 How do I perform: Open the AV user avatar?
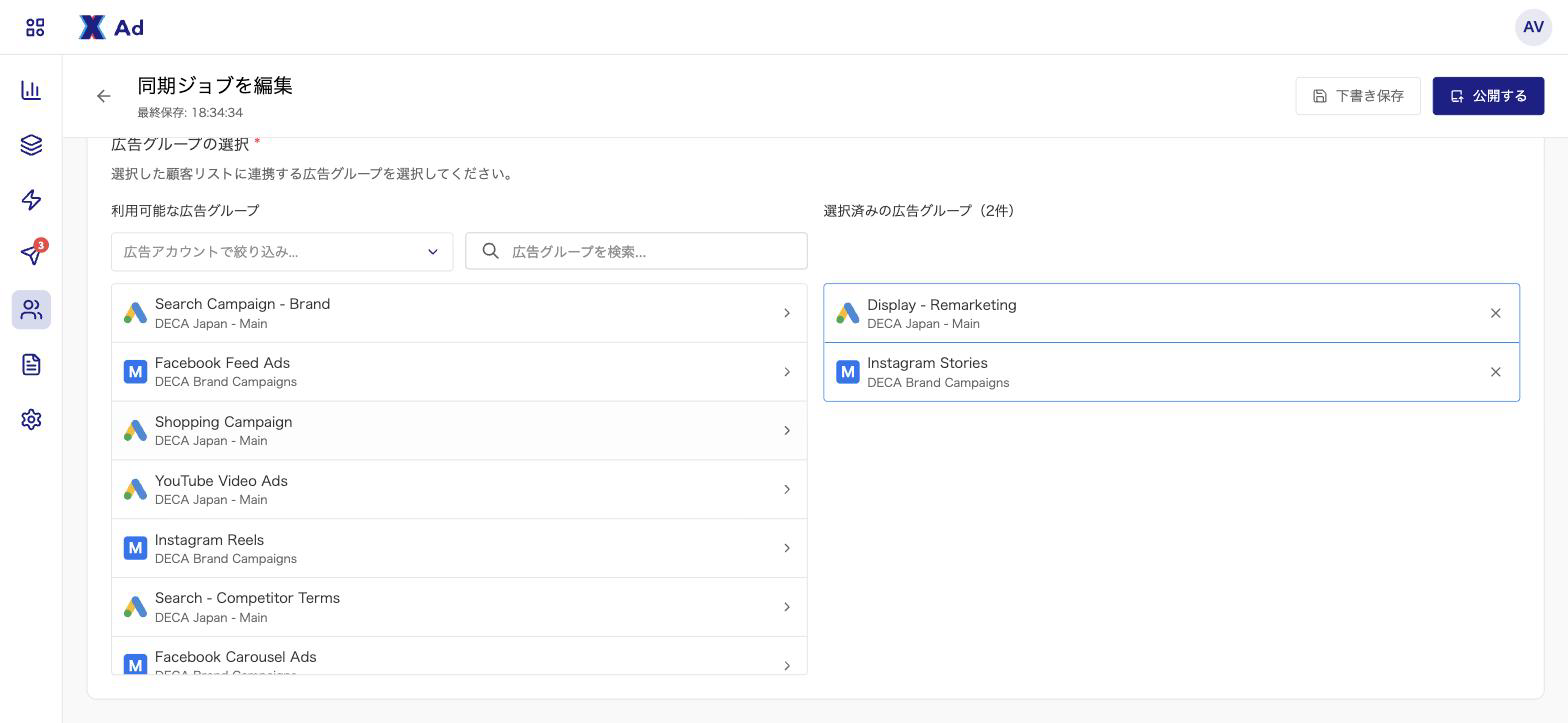(1533, 27)
